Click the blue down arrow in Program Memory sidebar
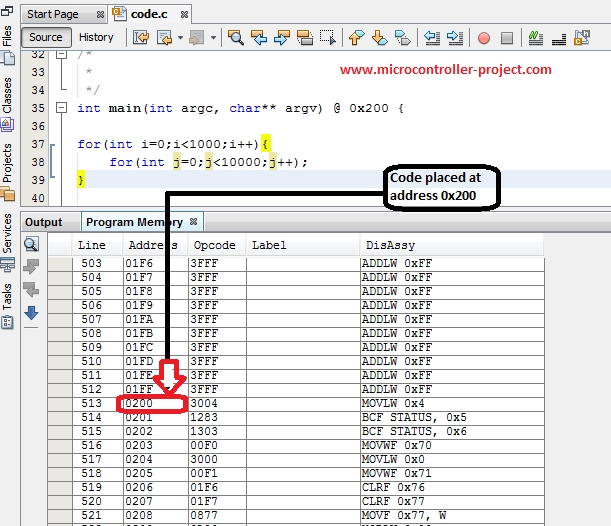611x526 pixels. point(31,312)
